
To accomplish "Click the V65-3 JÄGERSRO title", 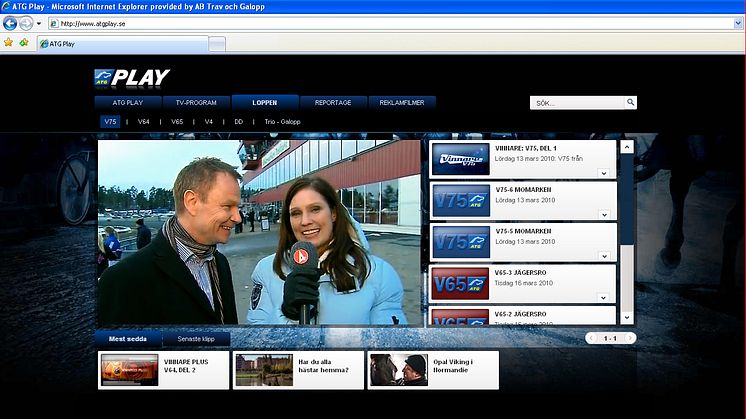I will (x=520, y=273).
